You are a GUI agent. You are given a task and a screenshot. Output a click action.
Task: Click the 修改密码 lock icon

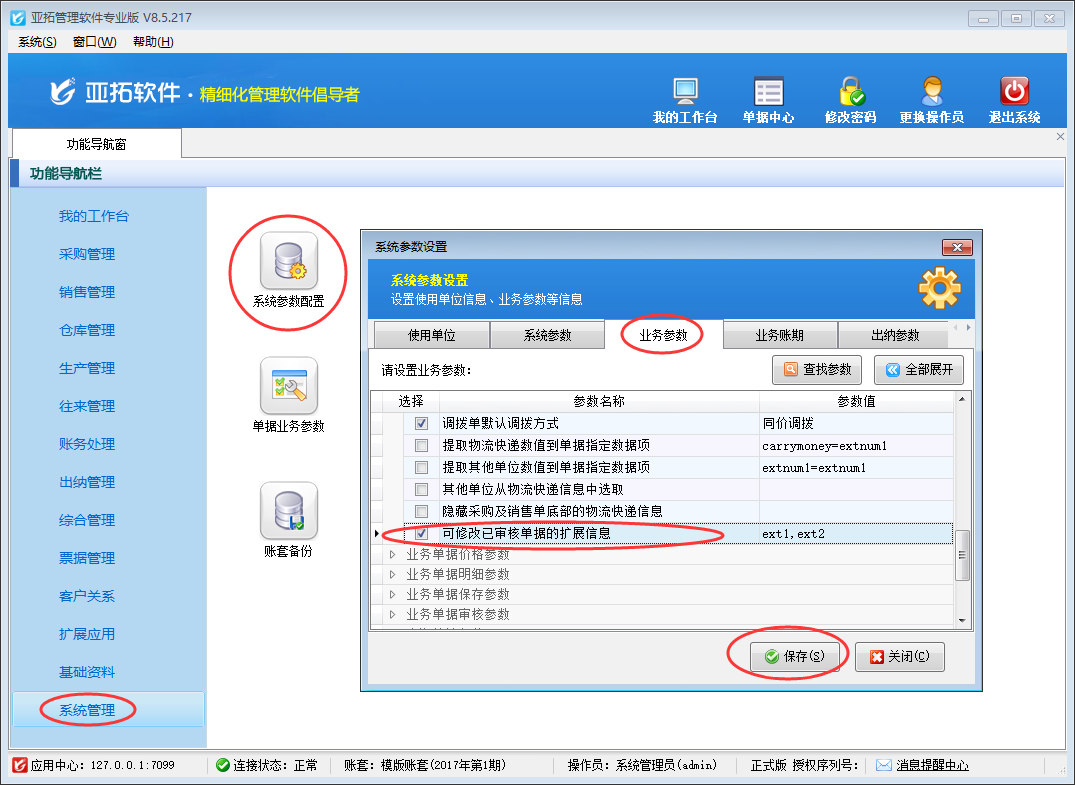[x=851, y=92]
